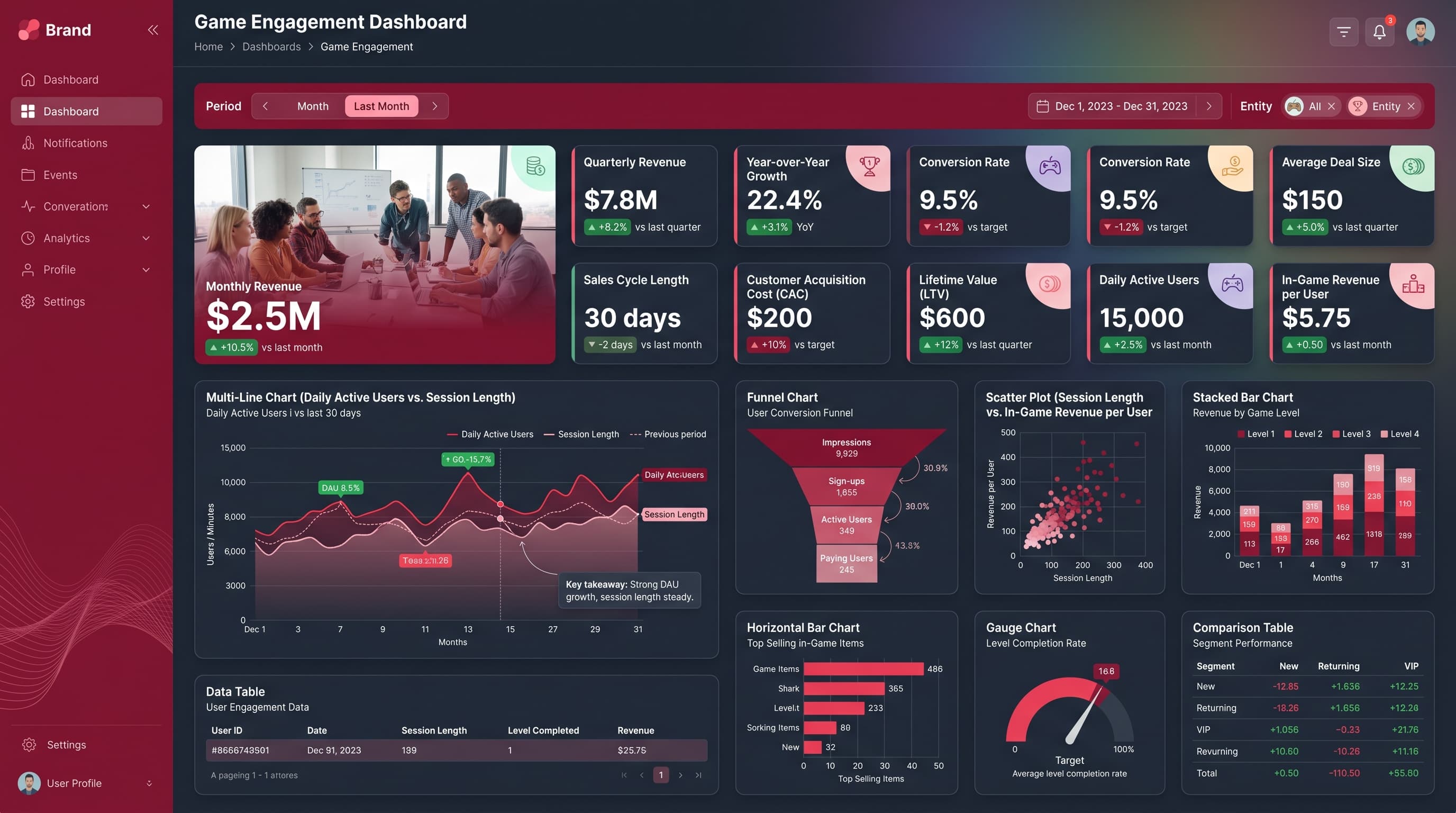The width and height of the screenshot is (1456, 813).
Task: Remove the Entity filter chip
Action: point(1411,106)
